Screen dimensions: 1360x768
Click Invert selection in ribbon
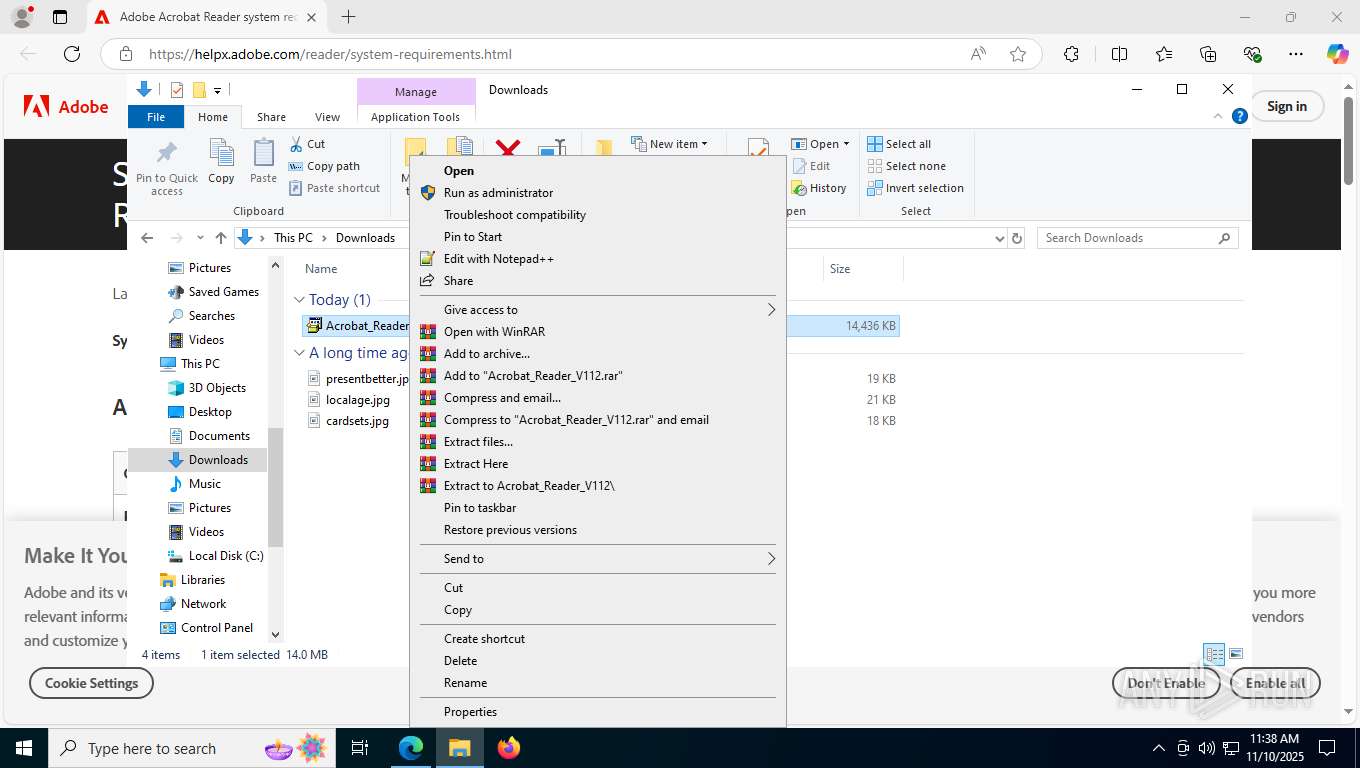point(915,188)
